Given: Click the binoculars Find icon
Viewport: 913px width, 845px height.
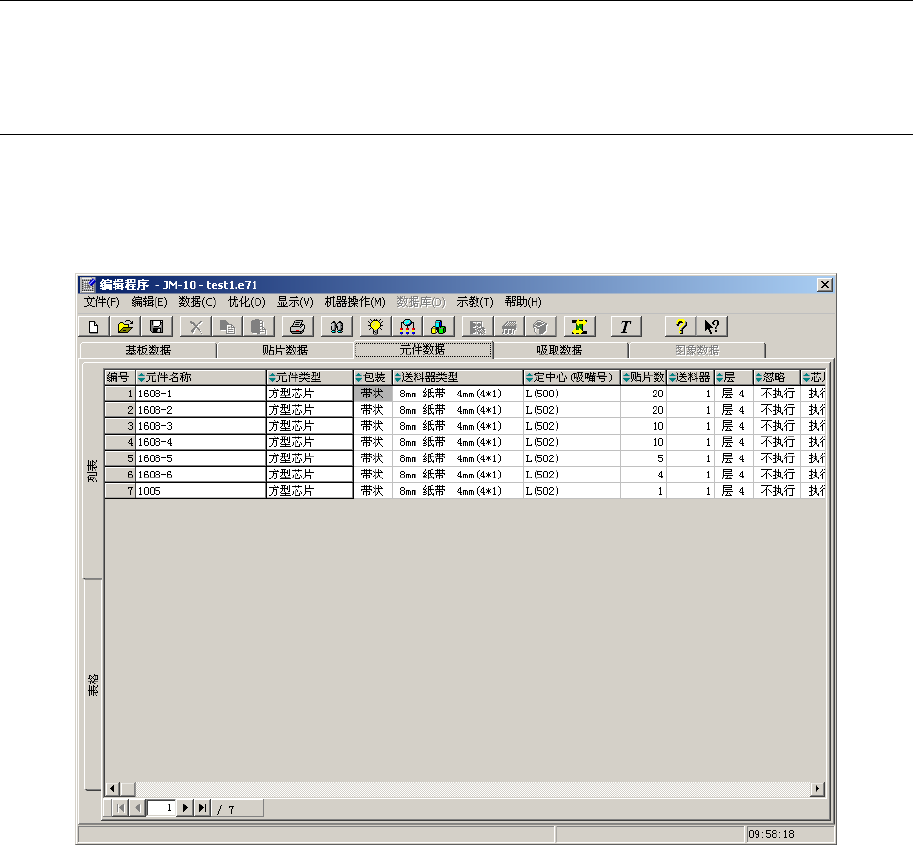Looking at the screenshot, I should coord(338,326).
